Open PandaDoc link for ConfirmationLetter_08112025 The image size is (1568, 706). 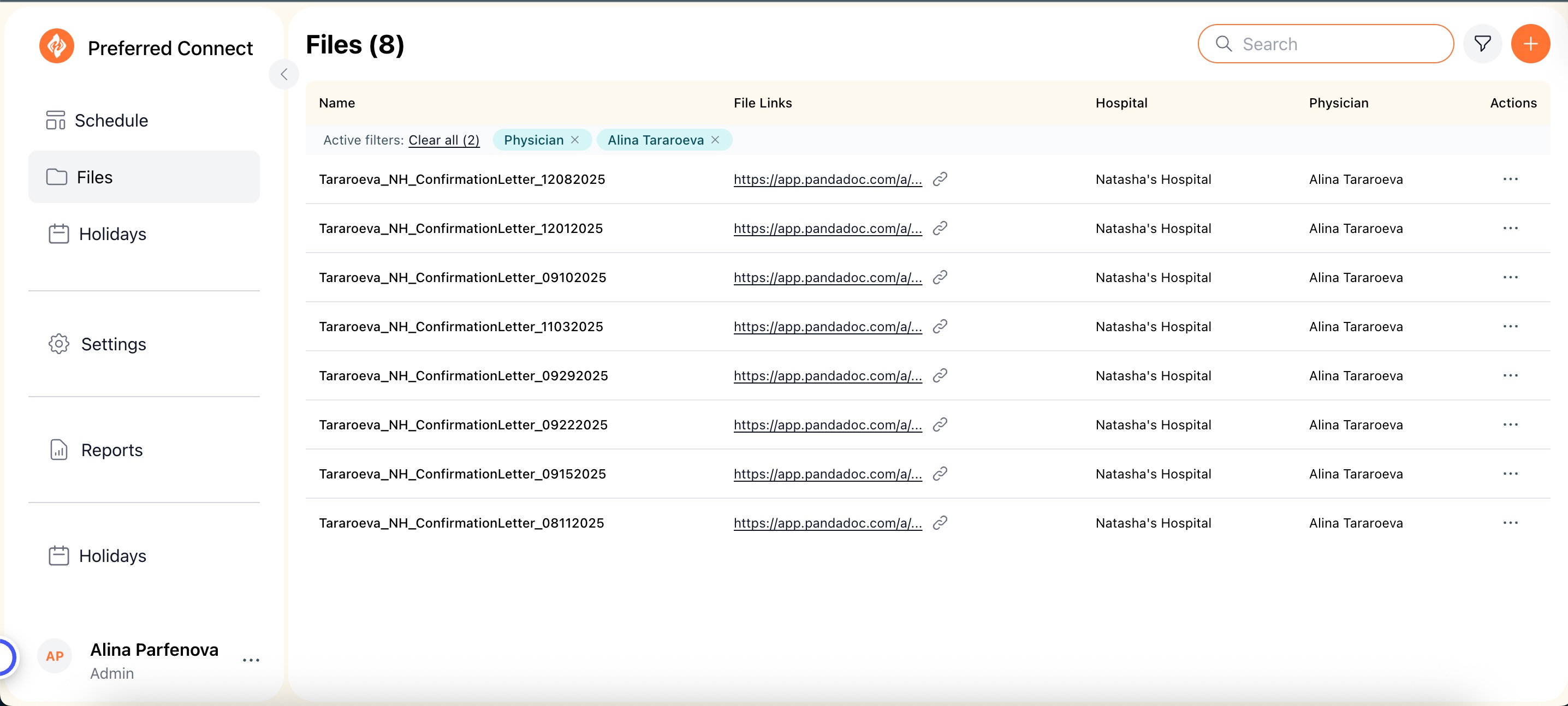coord(827,523)
